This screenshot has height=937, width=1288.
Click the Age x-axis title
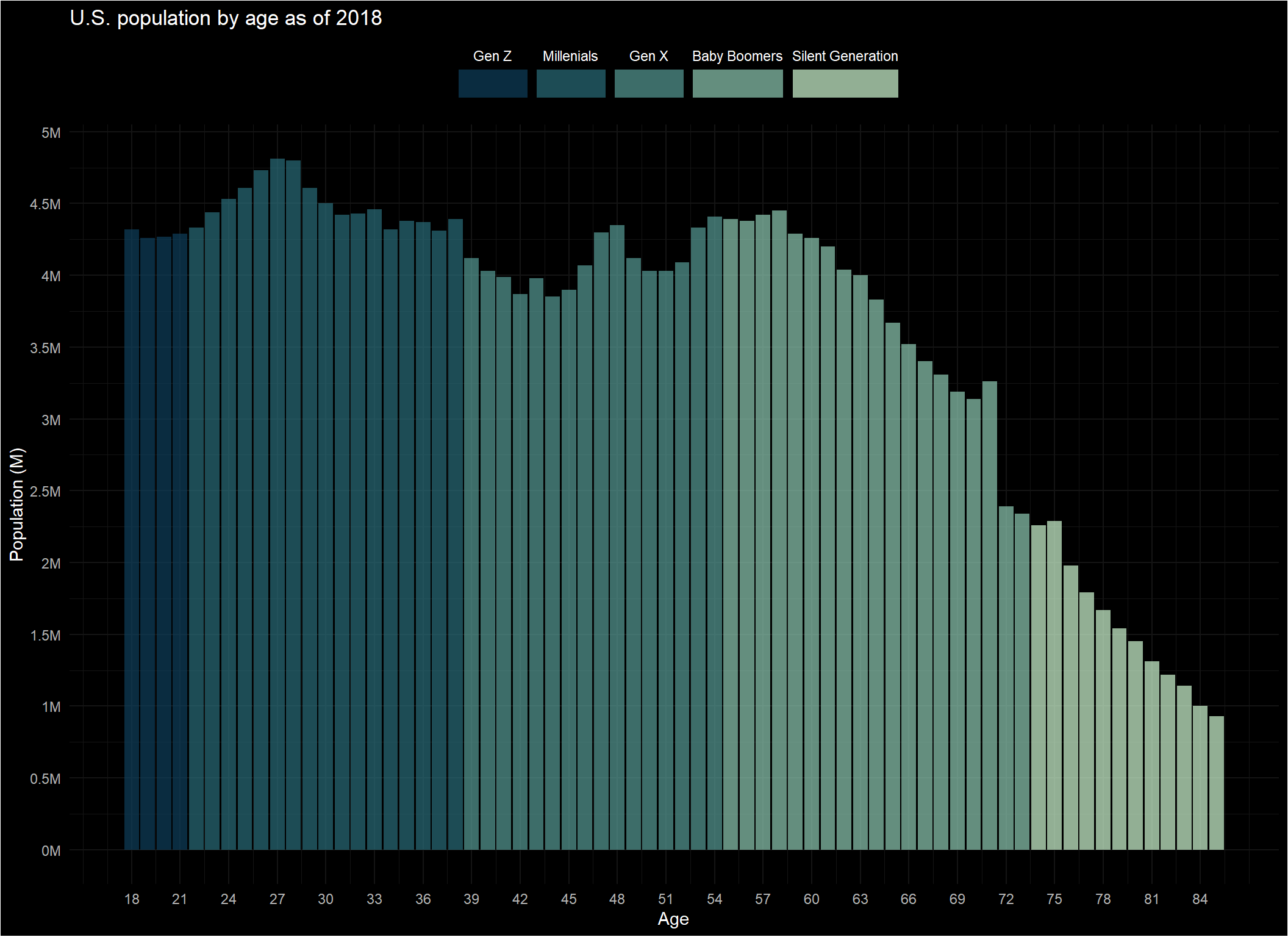(x=673, y=919)
